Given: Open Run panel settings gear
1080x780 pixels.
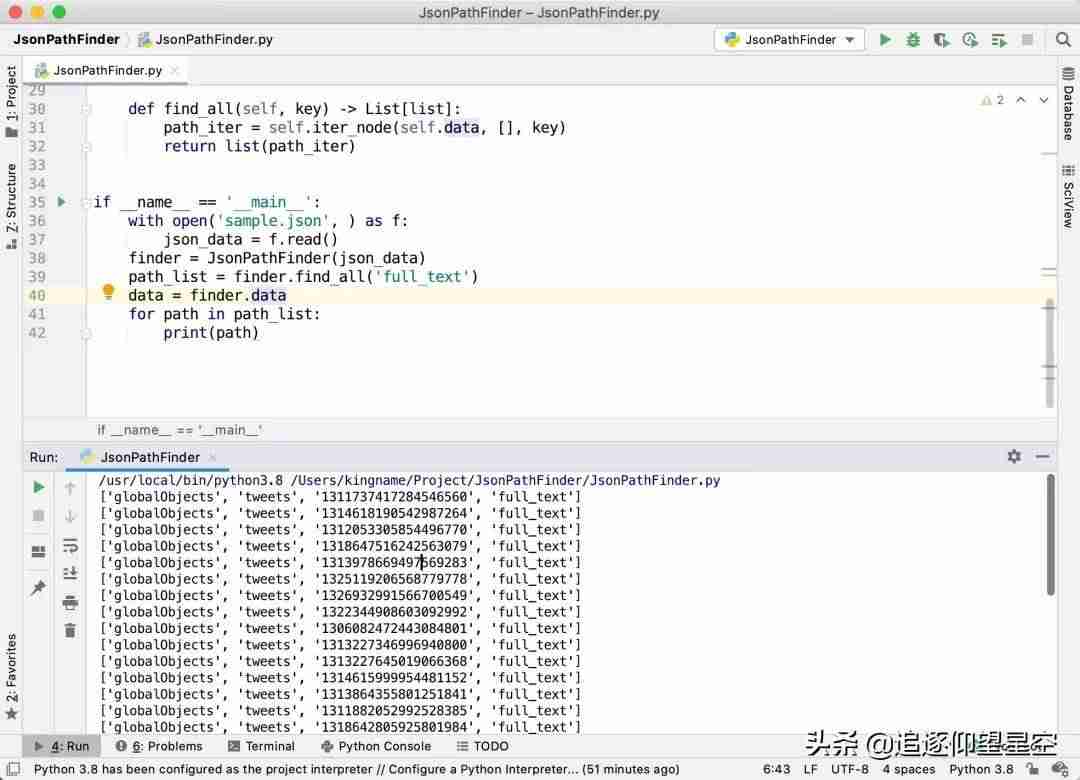Looking at the screenshot, I should tap(1014, 456).
